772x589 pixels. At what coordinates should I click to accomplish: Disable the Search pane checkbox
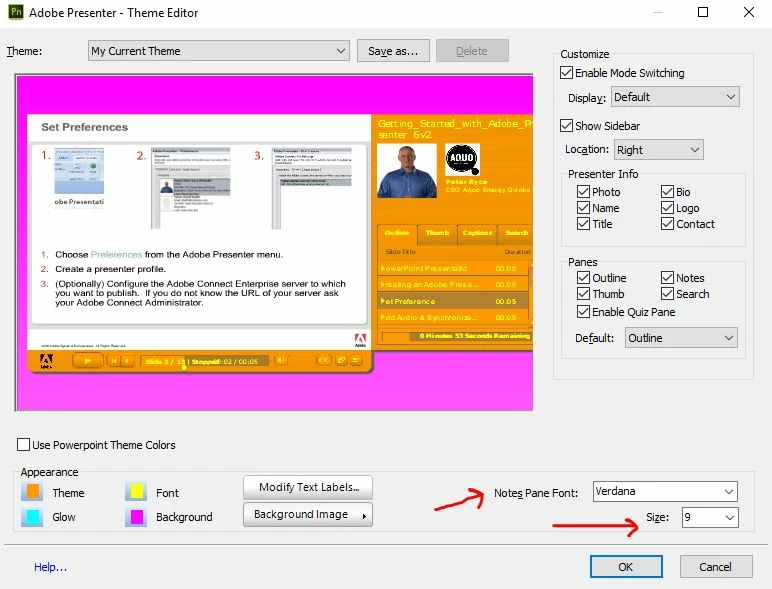667,294
